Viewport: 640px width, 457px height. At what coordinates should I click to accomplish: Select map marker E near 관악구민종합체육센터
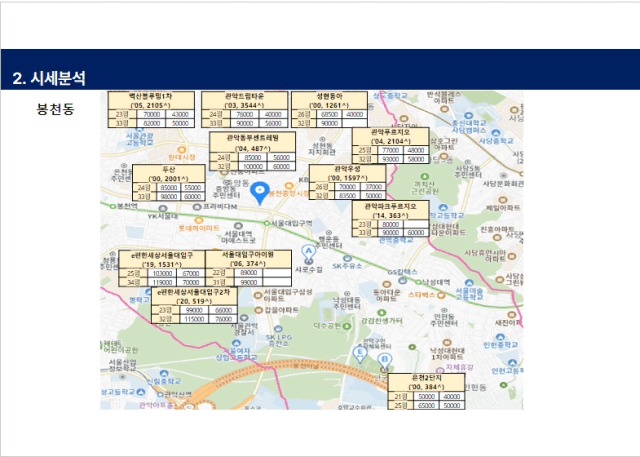click(x=360, y=354)
